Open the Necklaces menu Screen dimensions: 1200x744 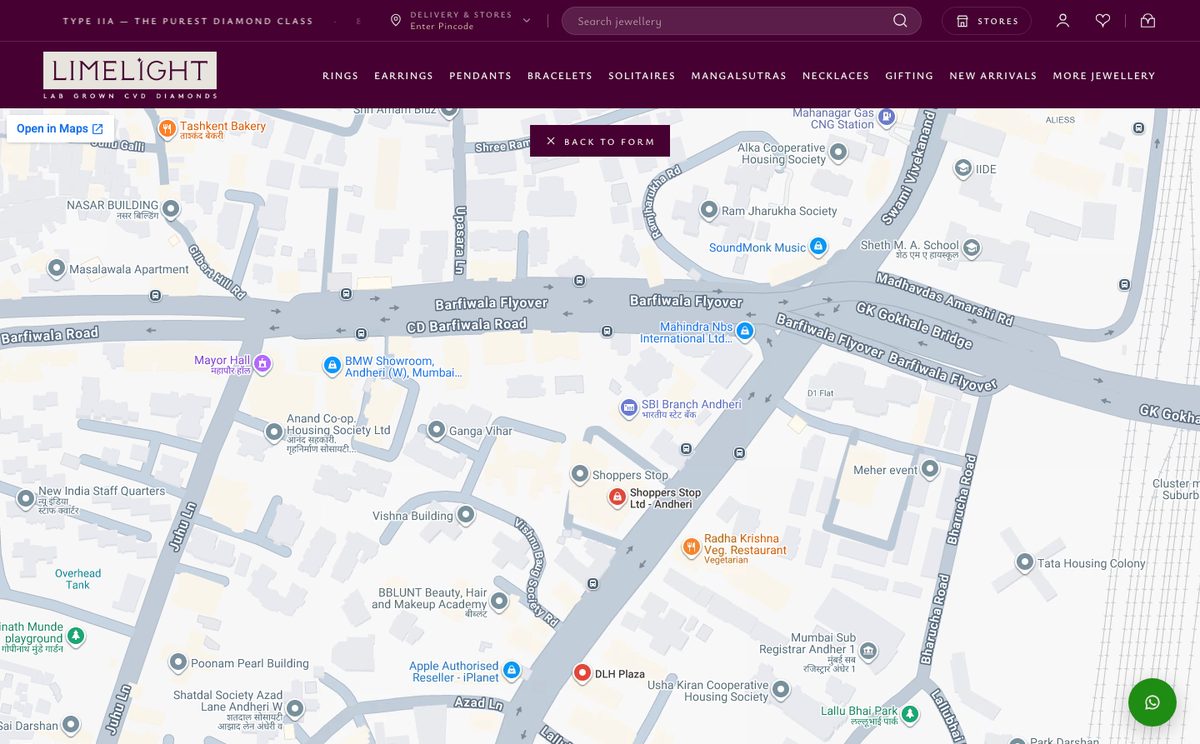[836, 76]
